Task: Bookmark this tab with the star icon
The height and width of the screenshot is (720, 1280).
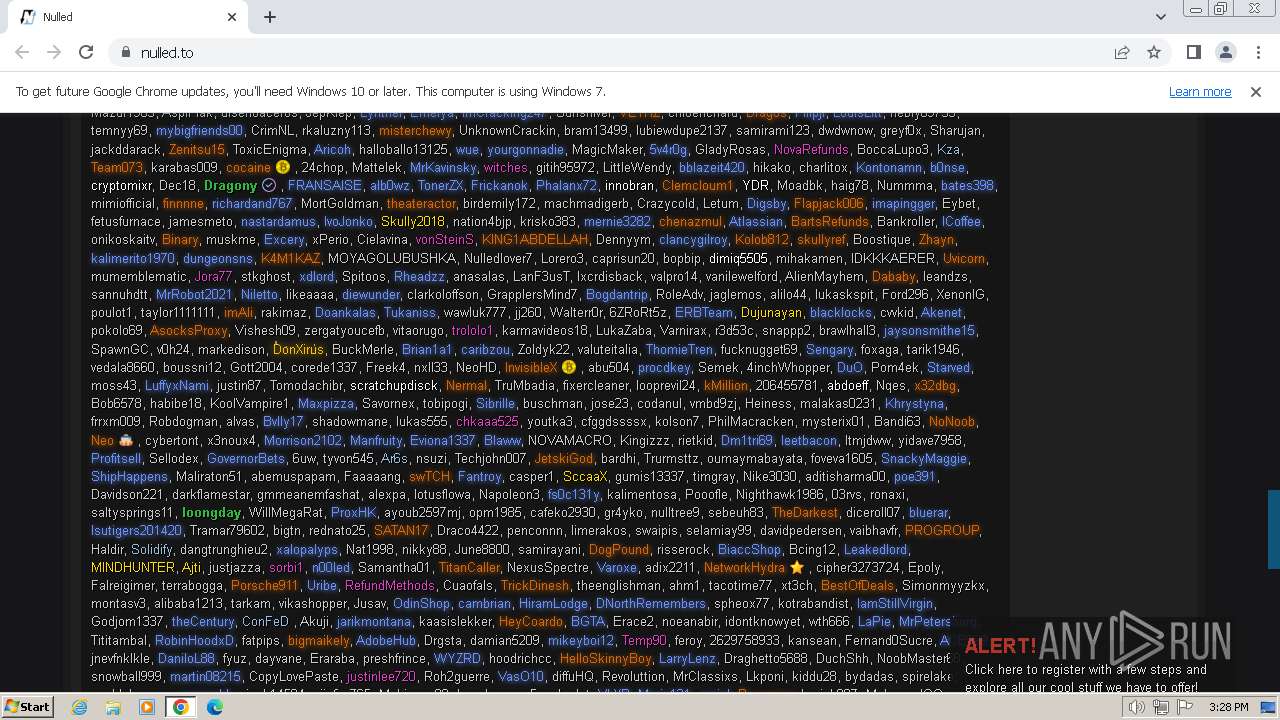Action: point(1154,52)
